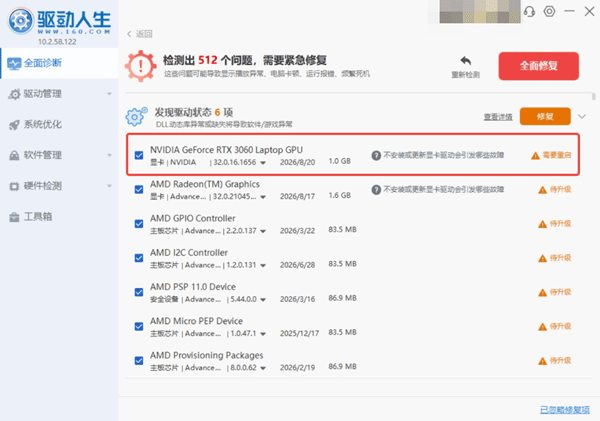The height and width of the screenshot is (421, 600).
Task: Click date 2025/12/17 on Micro PEP row
Action: [x=299, y=333]
